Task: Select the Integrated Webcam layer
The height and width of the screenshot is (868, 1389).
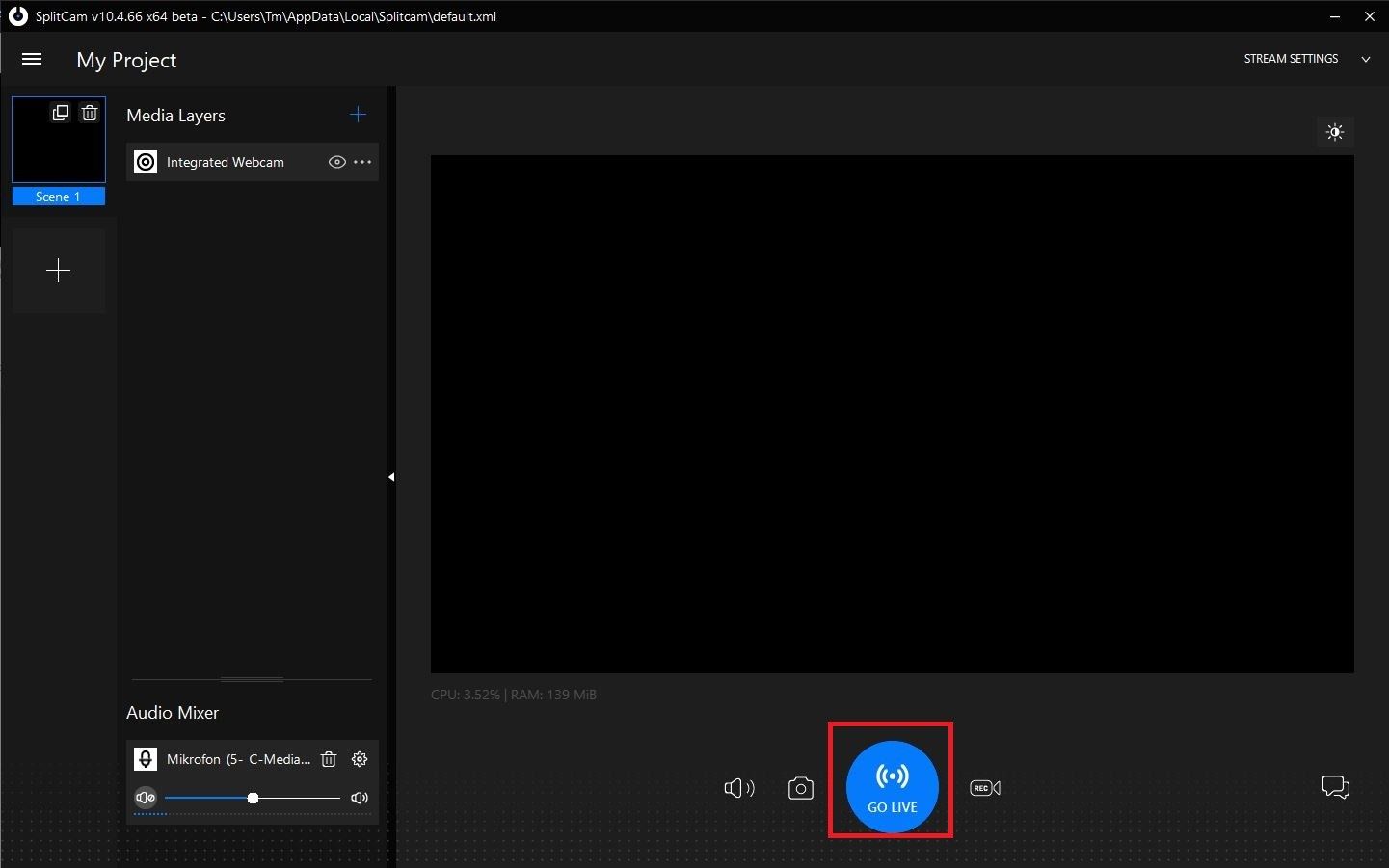Action: click(x=226, y=162)
